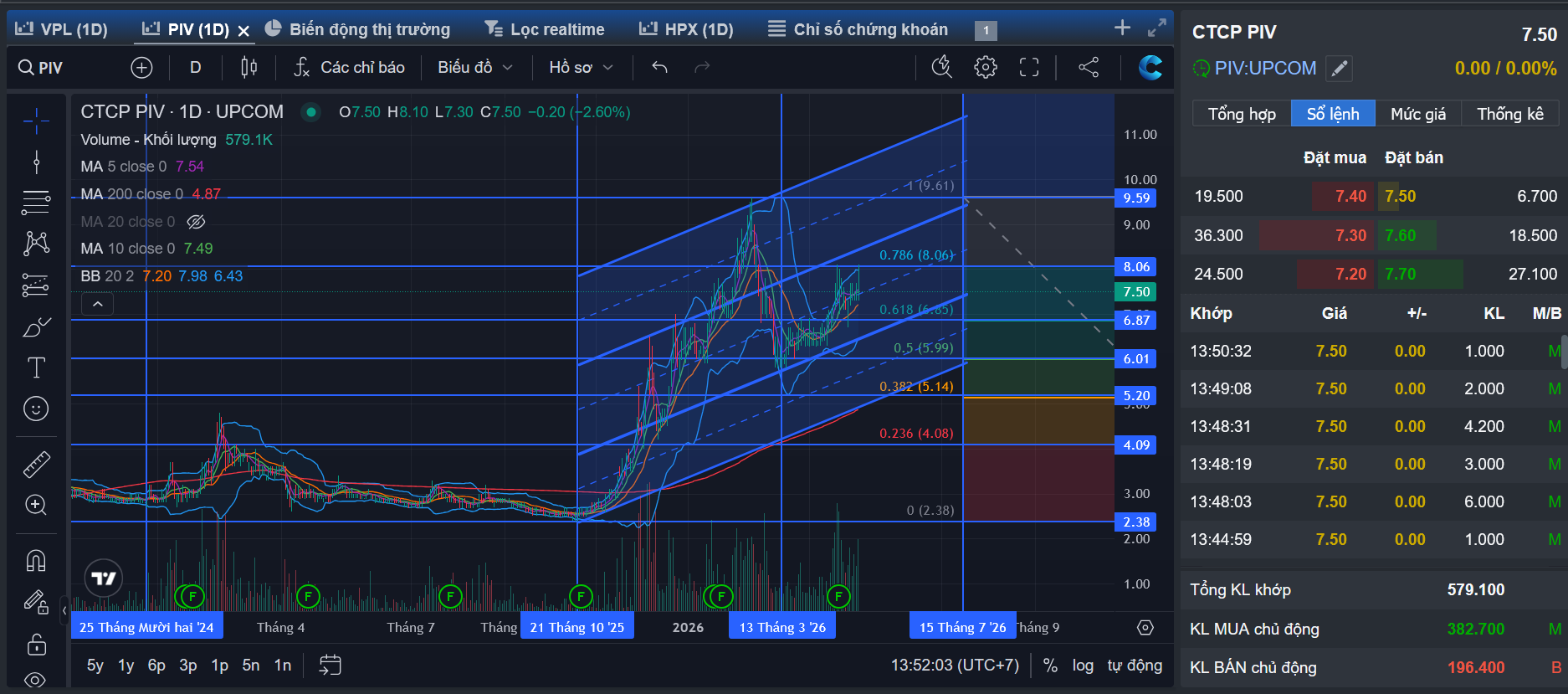Open the Fibonacci retracement tools
Screen dimensions: 1568x694
click(x=36, y=202)
